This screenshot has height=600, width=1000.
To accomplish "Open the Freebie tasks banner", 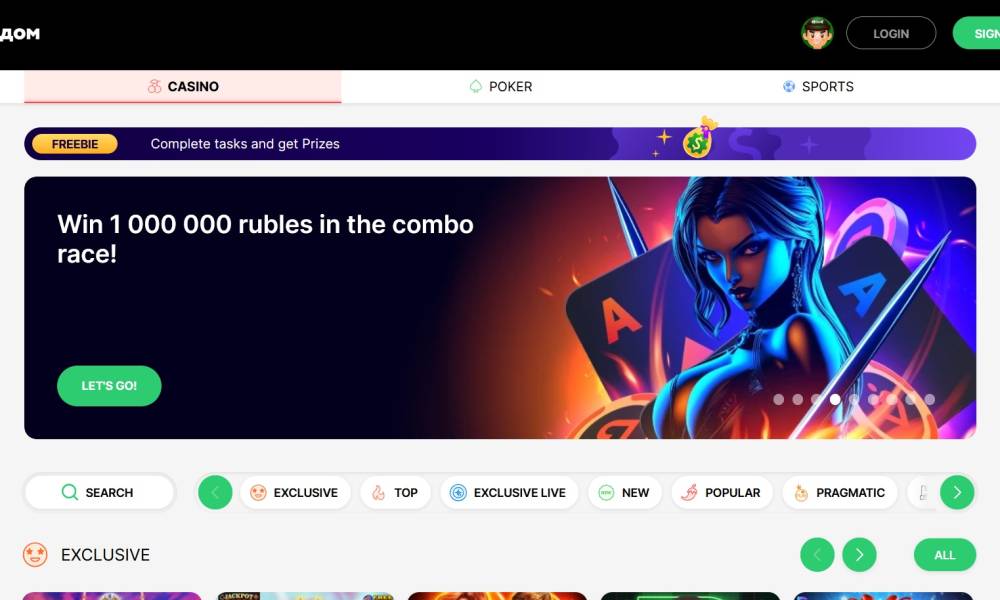I will pos(500,143).
